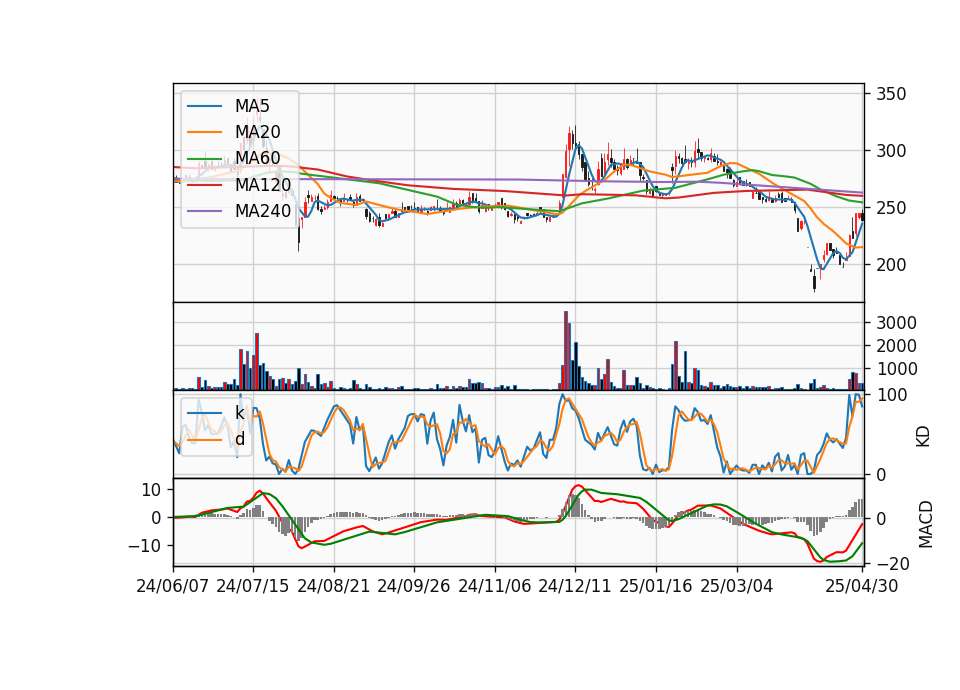Click the 2000 volume axis tick label

tap(896, 346)
